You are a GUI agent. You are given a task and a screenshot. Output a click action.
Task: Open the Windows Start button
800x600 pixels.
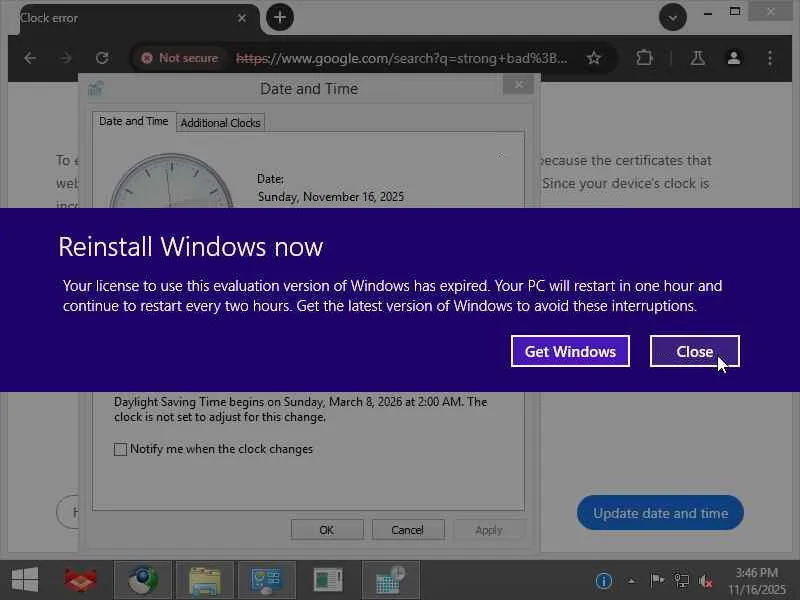coord(24,580)
